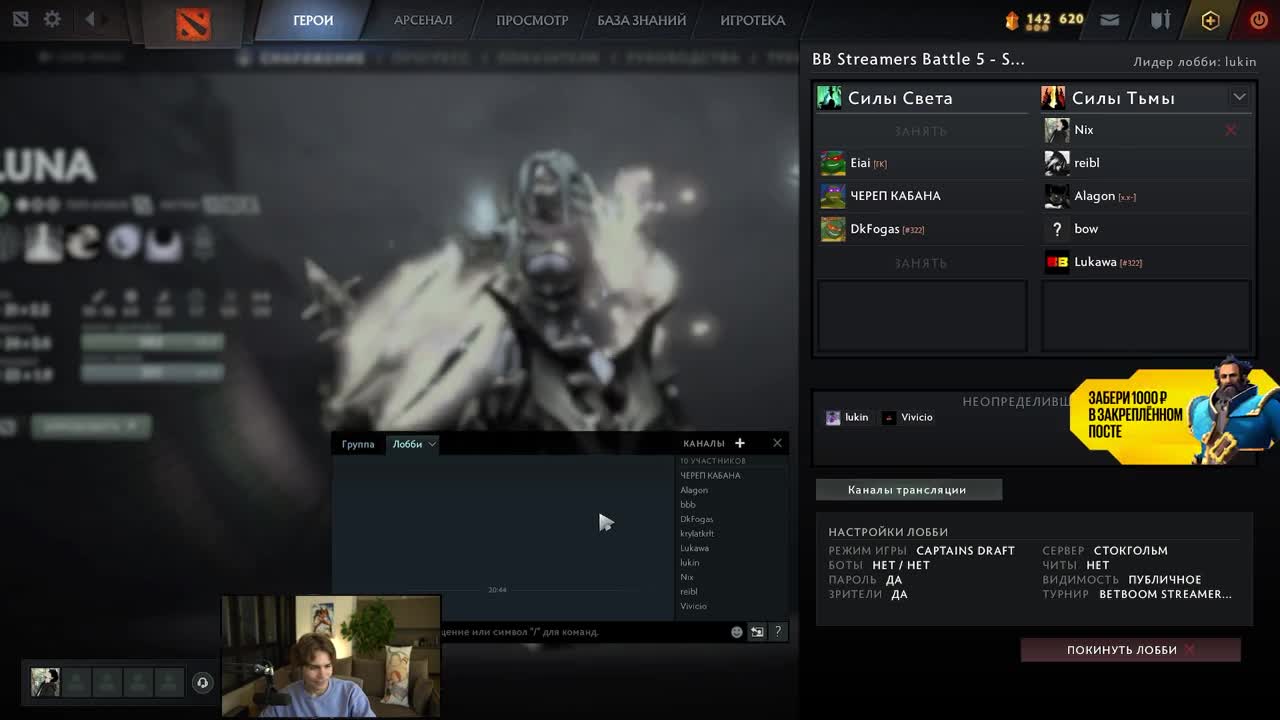Click the red power quit button
This screenshot has width=1280, height=720.
(1259, 20)
